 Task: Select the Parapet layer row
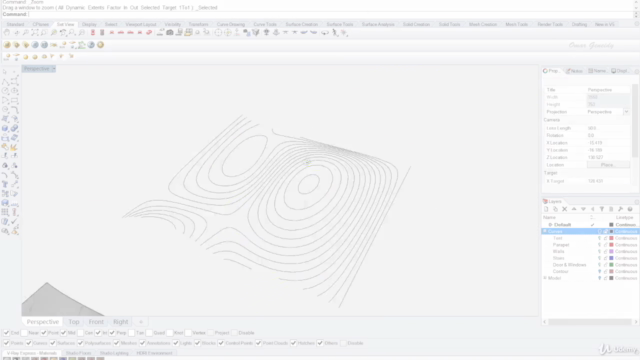pyautogui.click(x=590, y=245)
